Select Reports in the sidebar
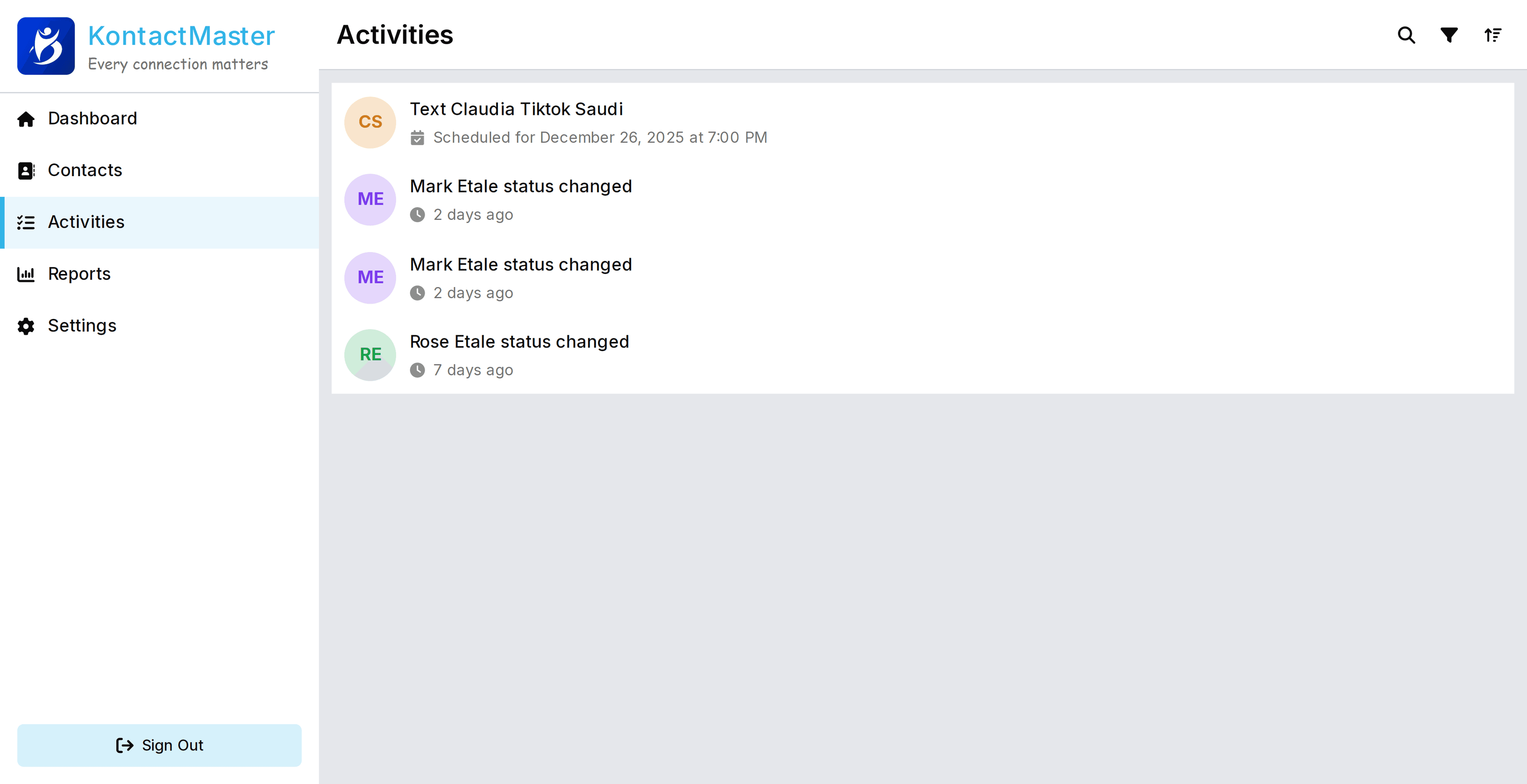 79,274
